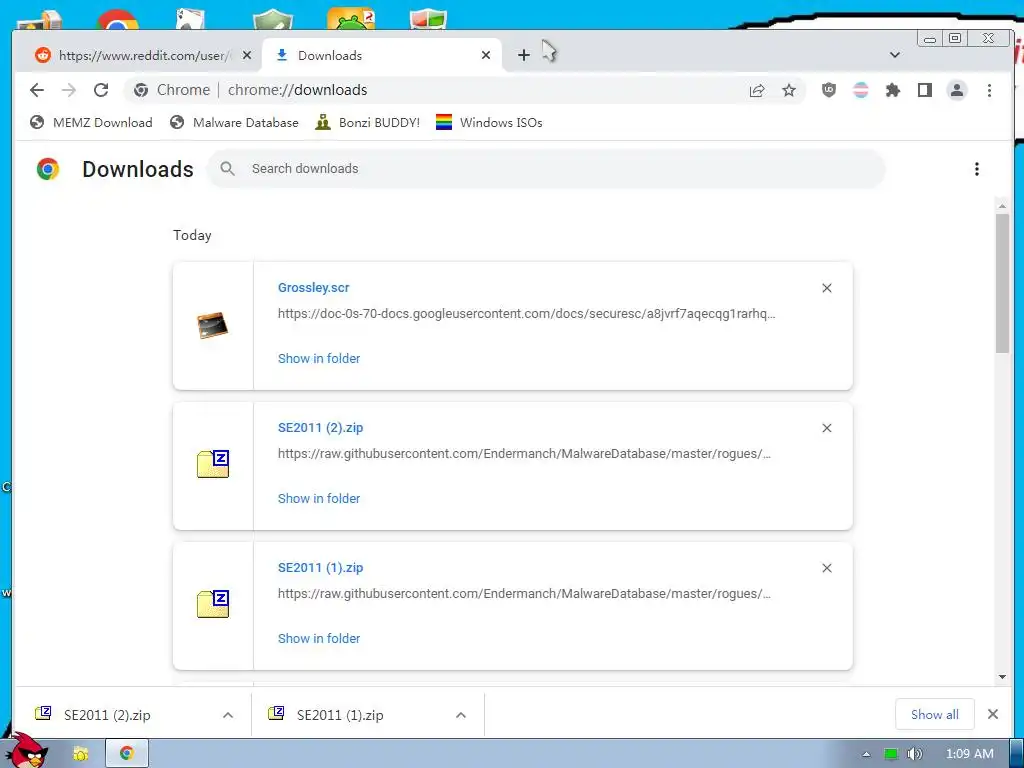Open the Bonzi BUDDY! bookmark

pyautogui.click(x=367, y=123)
